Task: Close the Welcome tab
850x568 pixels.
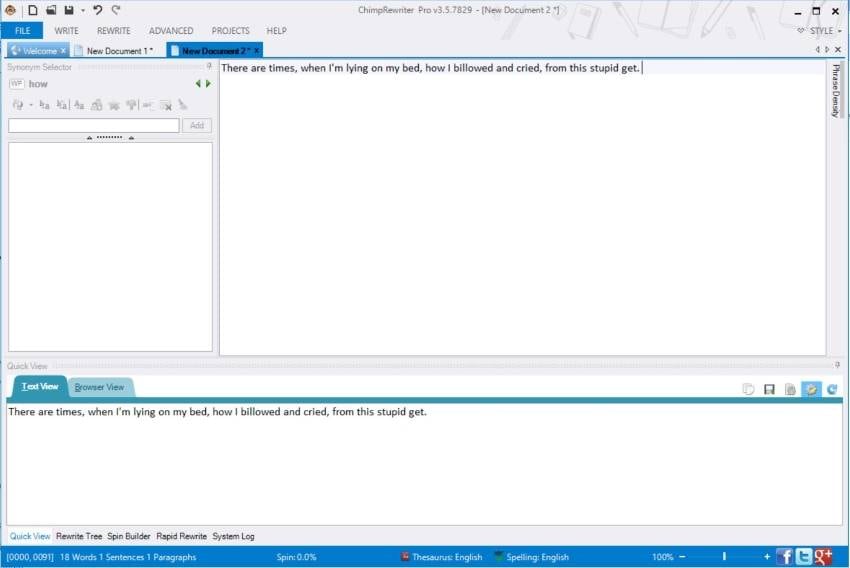Action: [x=63, y=51]
